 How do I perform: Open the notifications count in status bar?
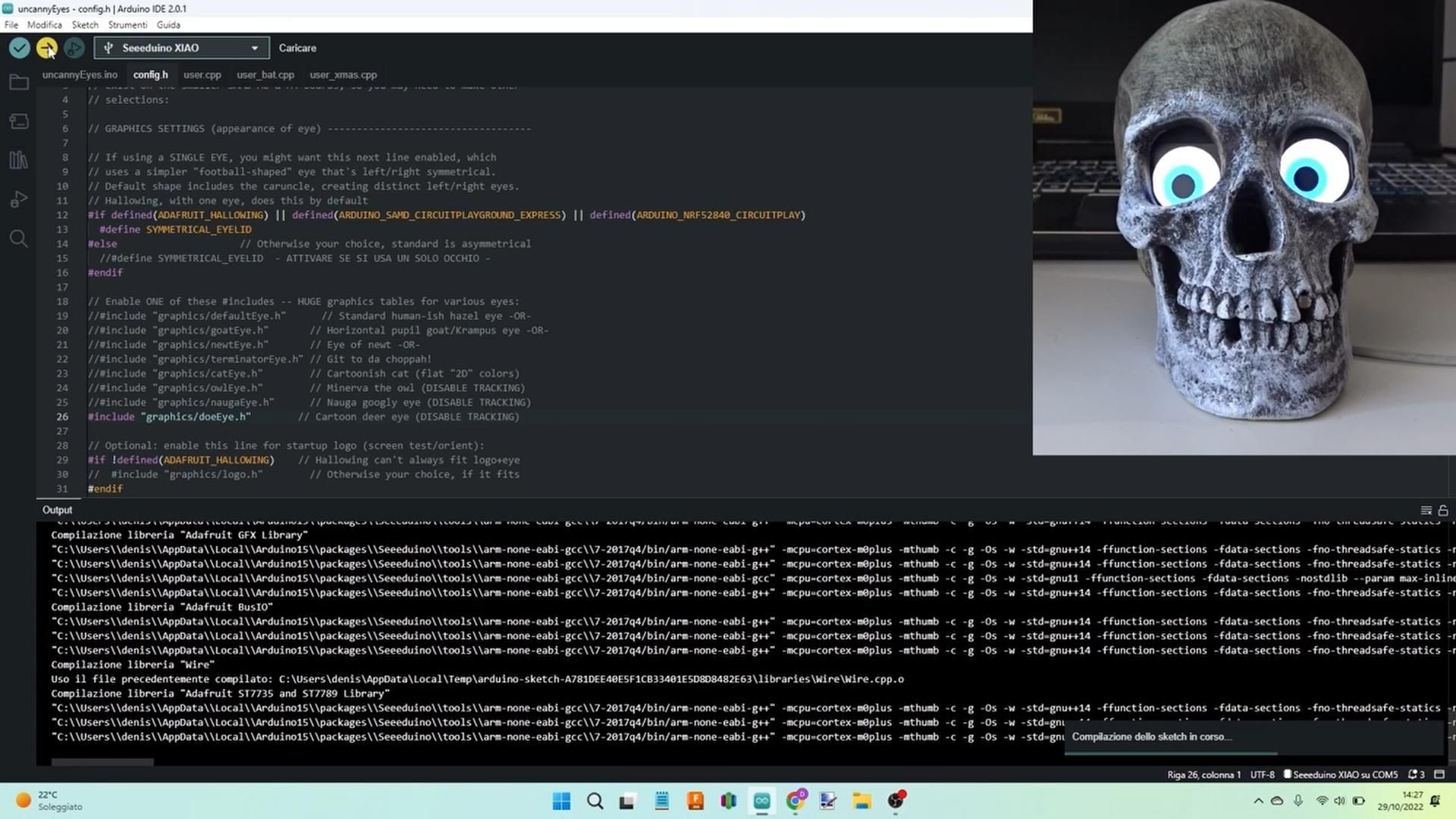tap(1416, 774)
